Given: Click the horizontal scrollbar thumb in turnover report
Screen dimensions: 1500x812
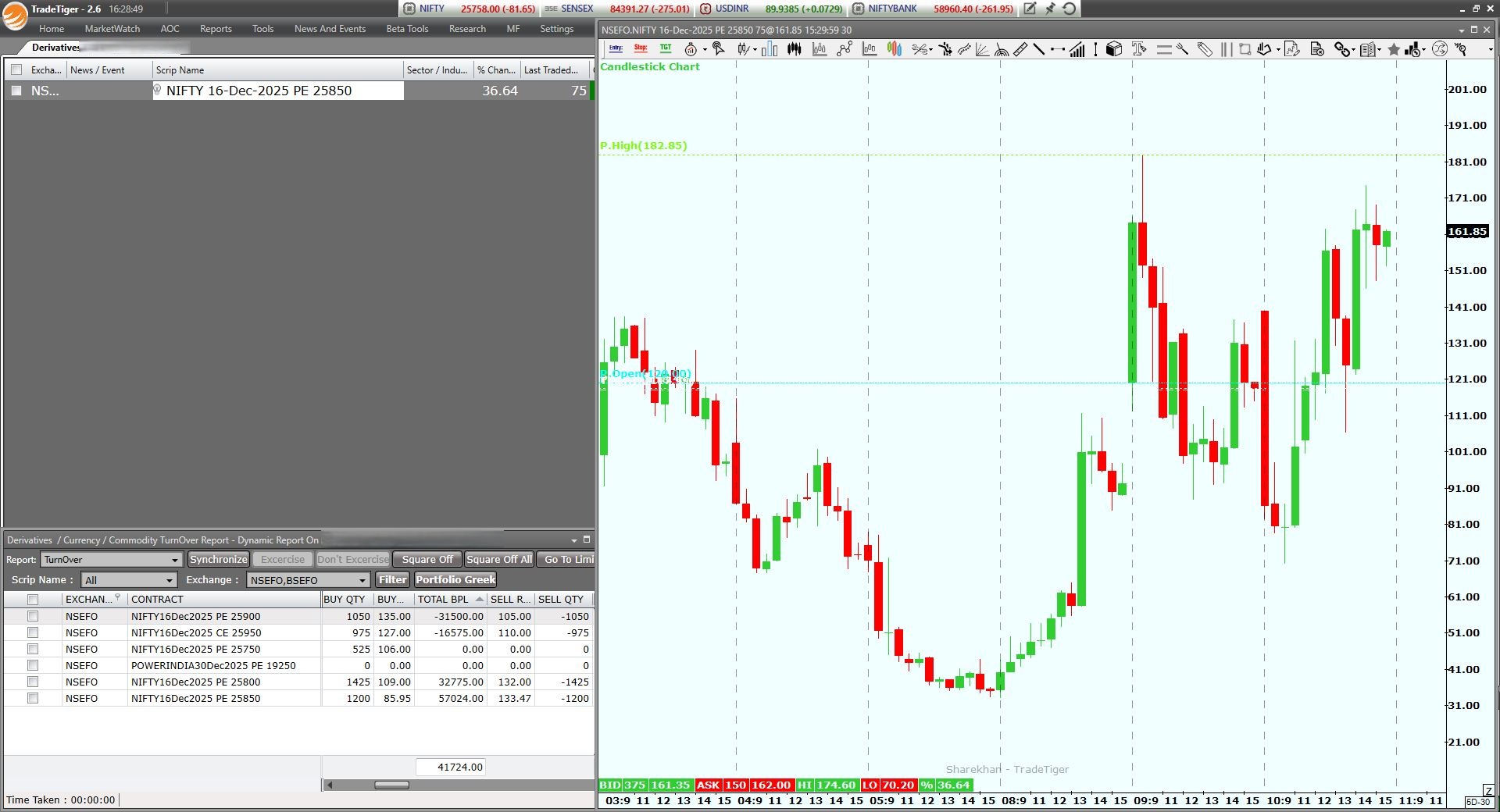Looking at the screenshot, I should tap(391, 785).
